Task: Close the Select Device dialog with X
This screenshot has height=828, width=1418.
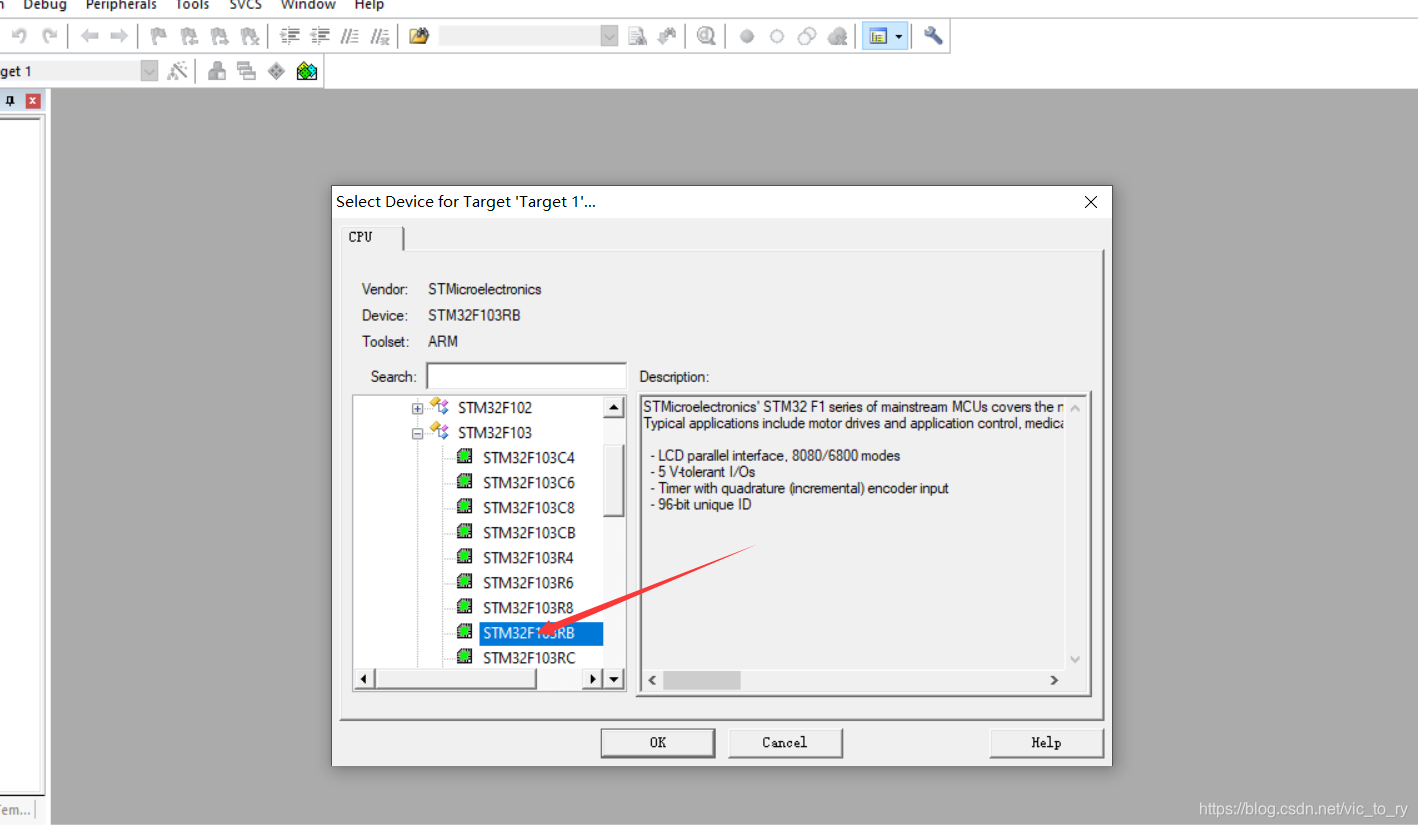Action: [1091, 202]
